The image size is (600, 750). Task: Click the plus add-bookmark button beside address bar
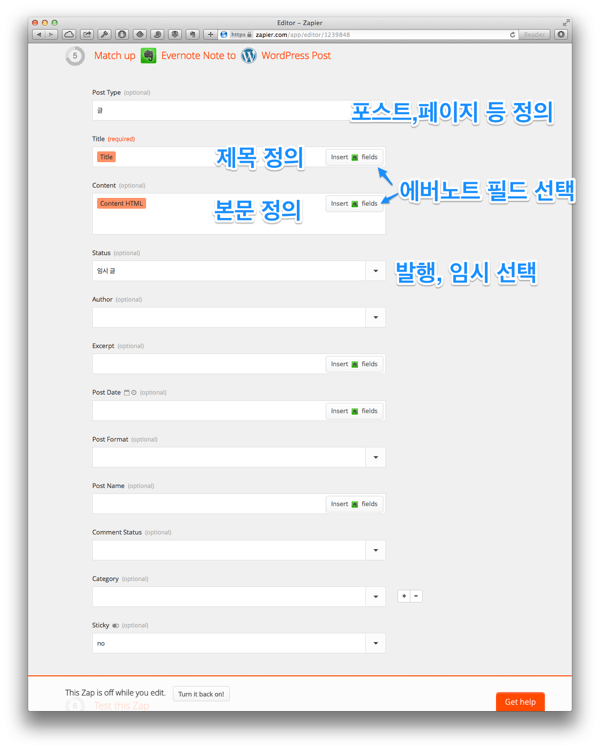coord(210,35)
